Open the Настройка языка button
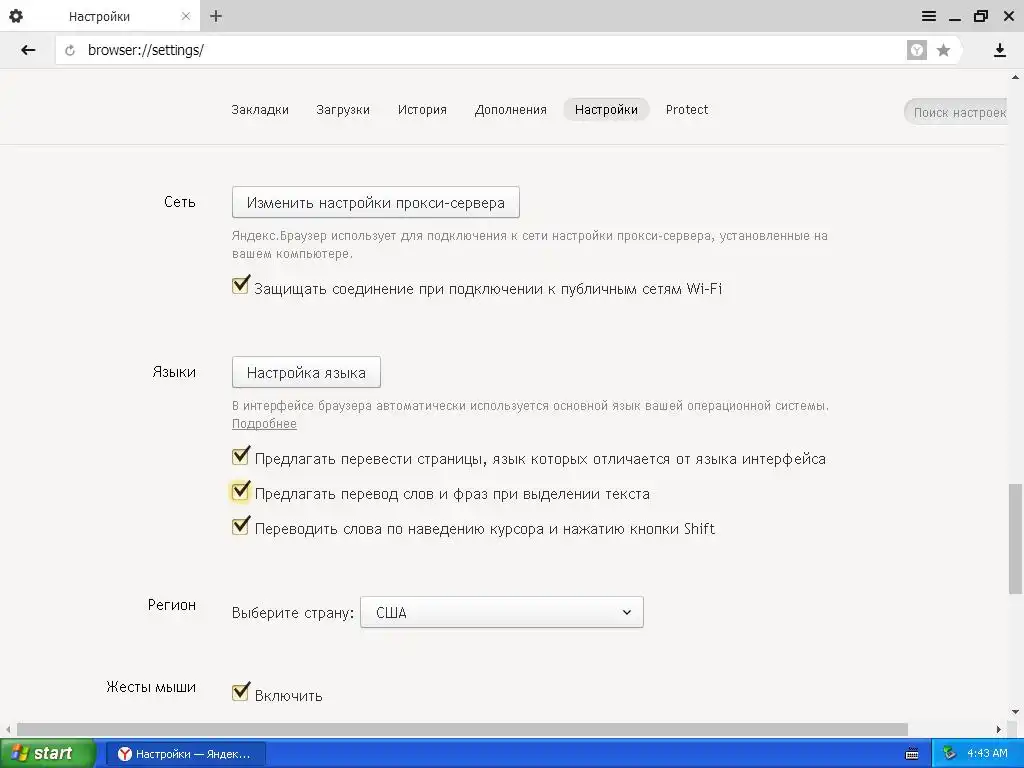This screenshot has height=768, width=1024. pyautogui.click(x=306, y=372)
